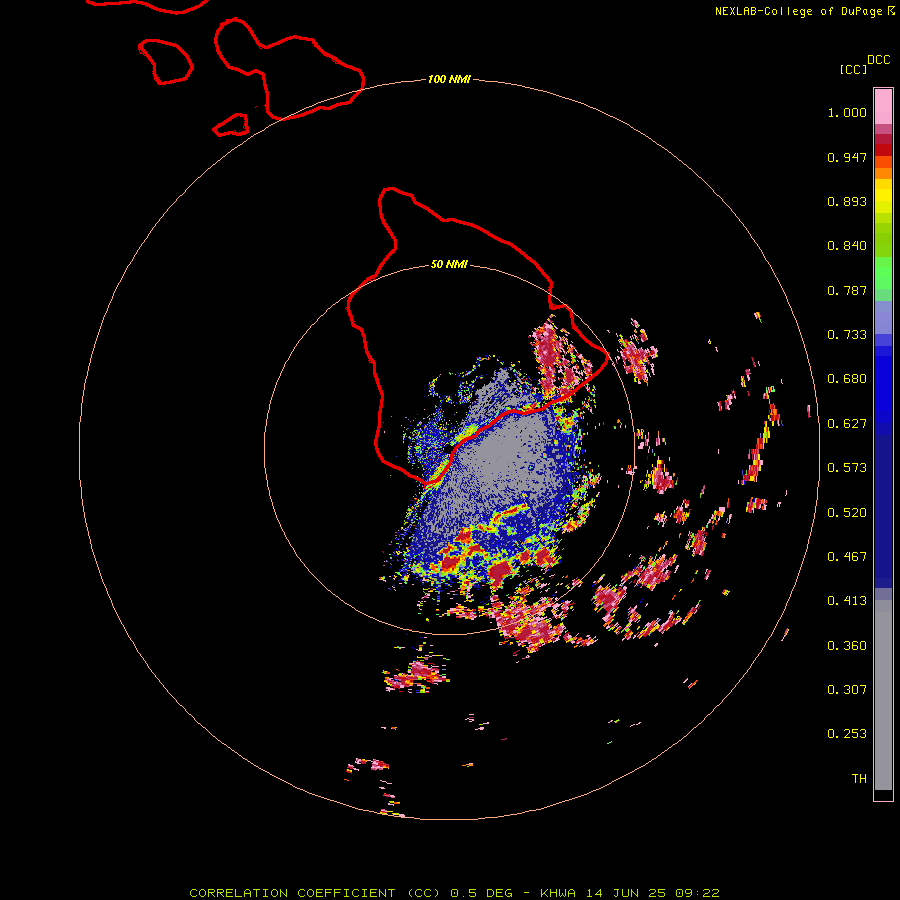Click the 0.520 scale value
The width and height of the screenshot is (900, 900).
tap(847, 512)
